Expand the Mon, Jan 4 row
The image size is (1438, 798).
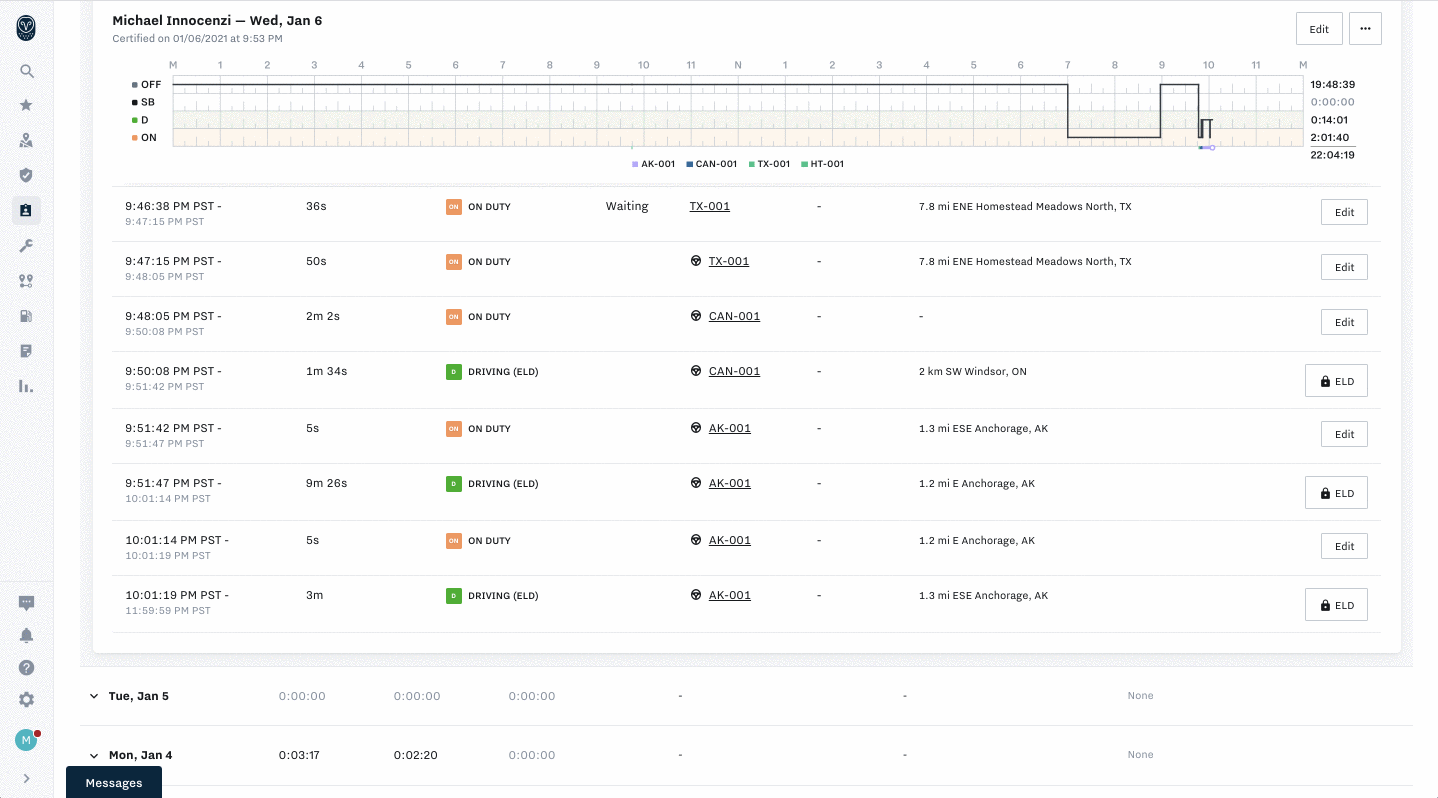tap(94, 755)
